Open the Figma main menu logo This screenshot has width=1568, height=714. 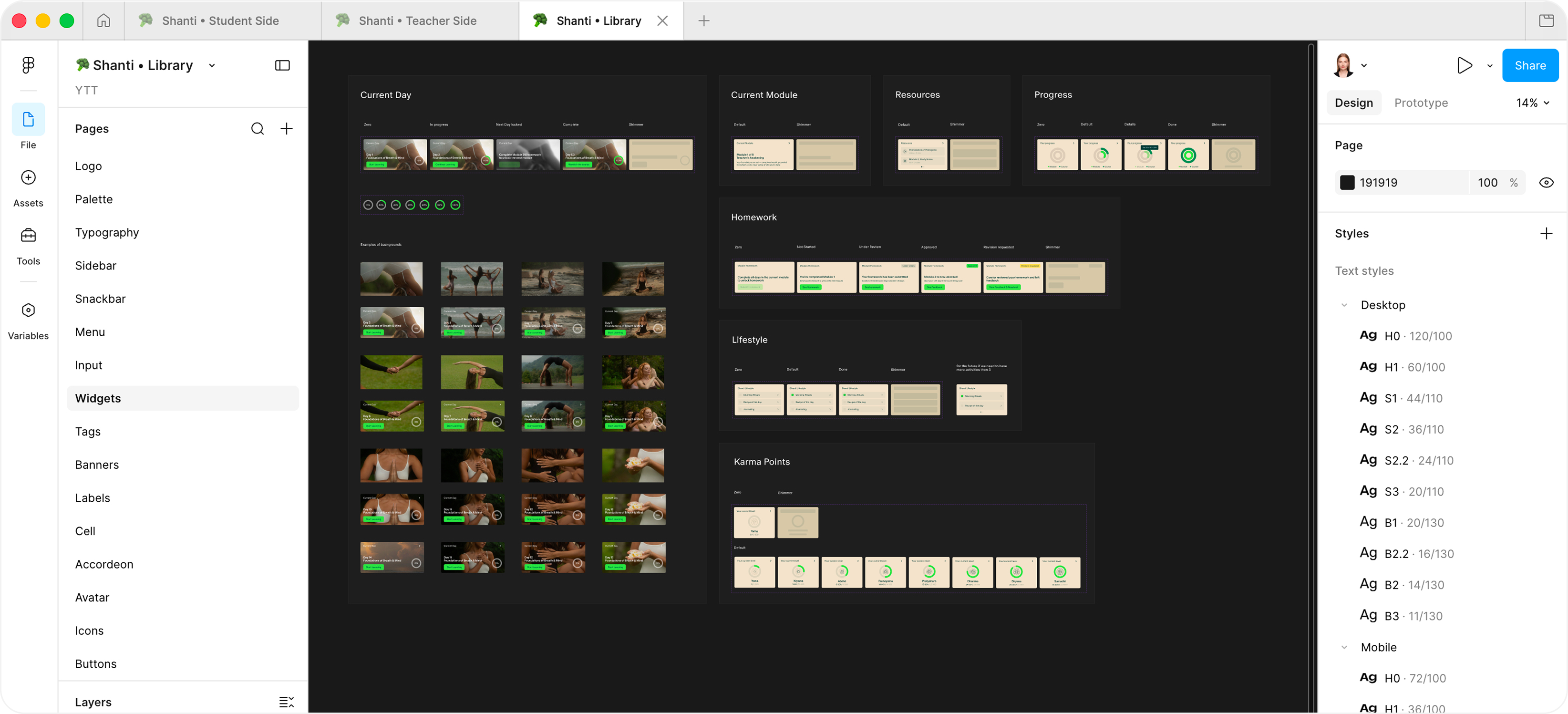(x=28, y=64)
